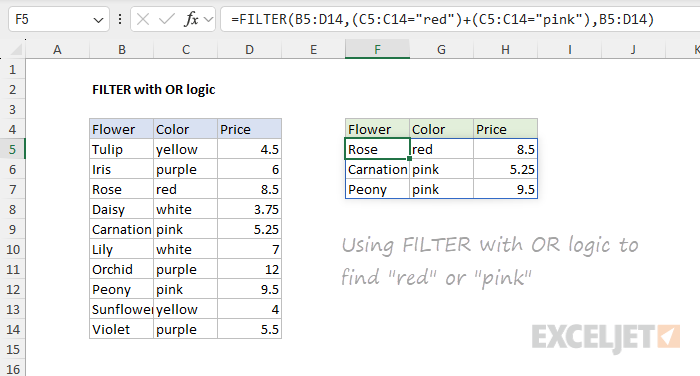
Task: Click the cancel (X) icon in formula bar
Action: click(x=143, y=19)
